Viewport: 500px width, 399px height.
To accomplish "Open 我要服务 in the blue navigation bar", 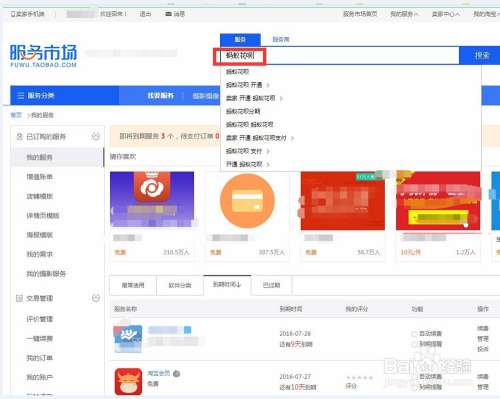I will [161, 96].
